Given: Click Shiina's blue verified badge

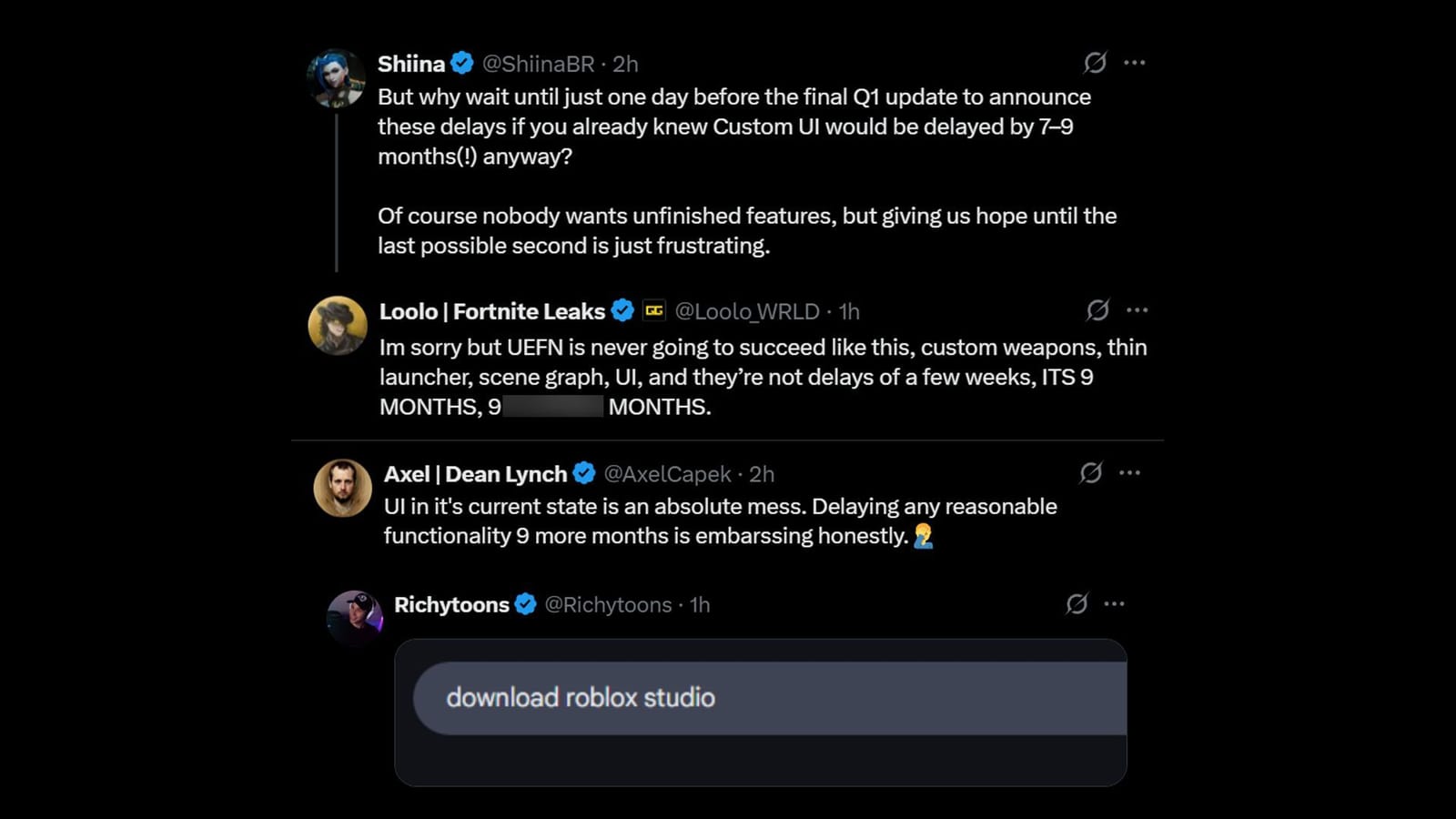Looking at the screenshot, I should pos(462,63).
